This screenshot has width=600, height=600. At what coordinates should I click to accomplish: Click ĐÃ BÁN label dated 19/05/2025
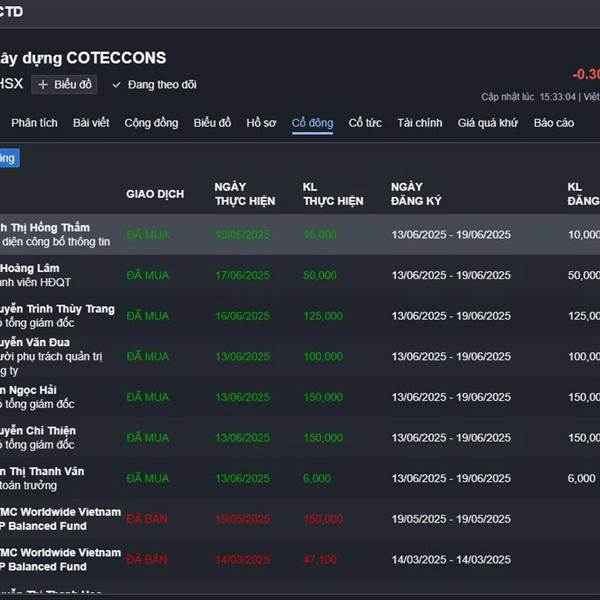point(147,519)
